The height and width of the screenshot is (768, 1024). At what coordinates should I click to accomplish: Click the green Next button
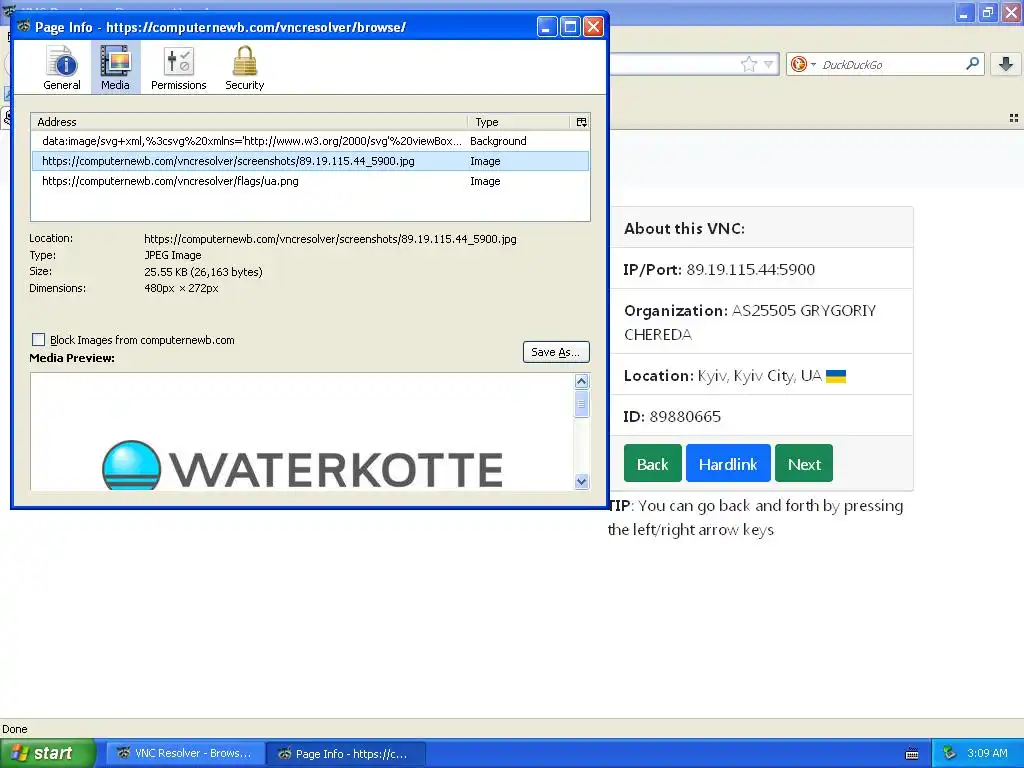click(x=804, y=464)
